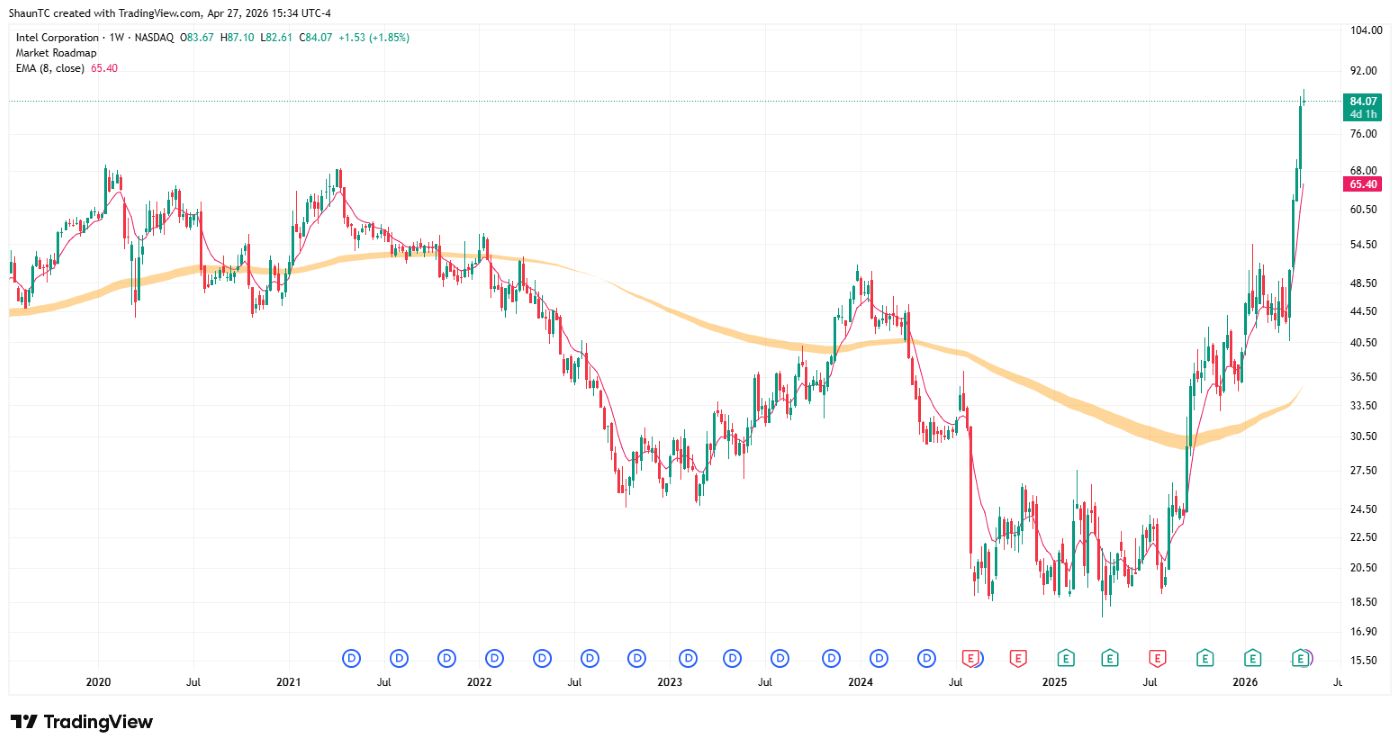This screenshot has width=1400, height=749.
Task: Click the green 84.07 current price label
Action: [x=1363, y=101]
